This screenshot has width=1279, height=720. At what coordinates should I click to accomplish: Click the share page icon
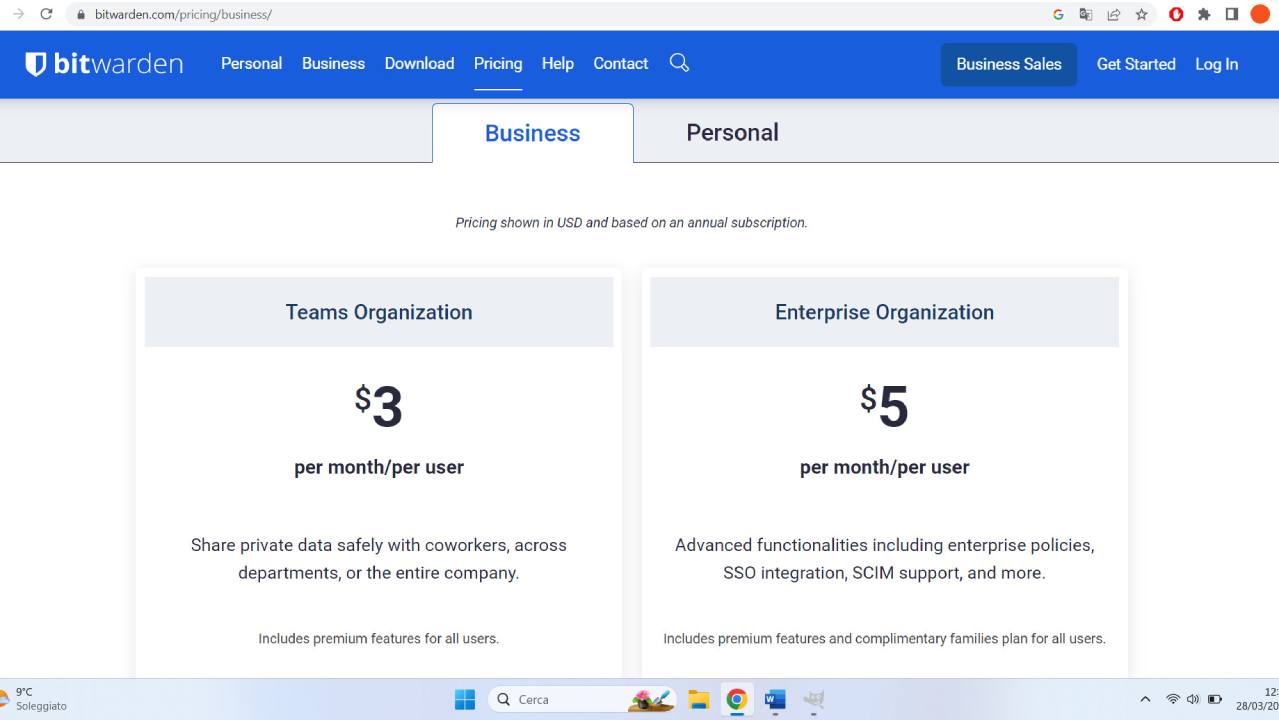[x=1113, y=14]
